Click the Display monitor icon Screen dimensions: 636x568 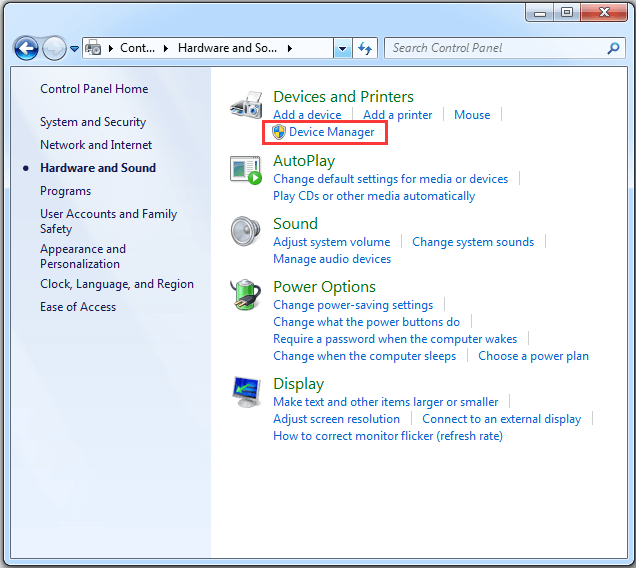click(247, 392)
